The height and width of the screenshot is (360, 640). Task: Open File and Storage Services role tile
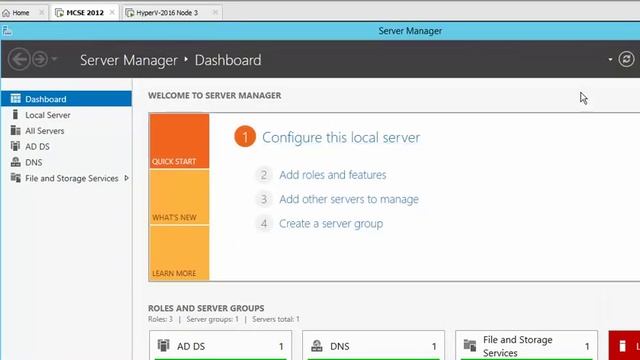pos(527,346)
